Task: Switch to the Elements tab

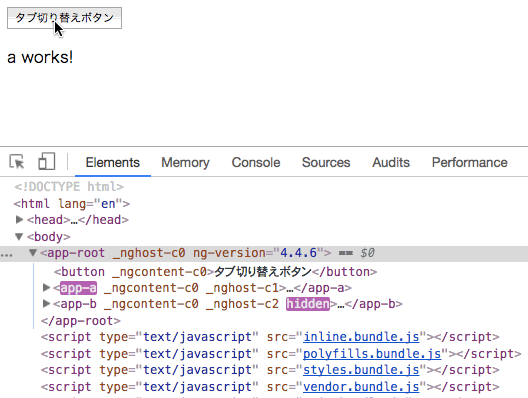Action: [112, 163]
